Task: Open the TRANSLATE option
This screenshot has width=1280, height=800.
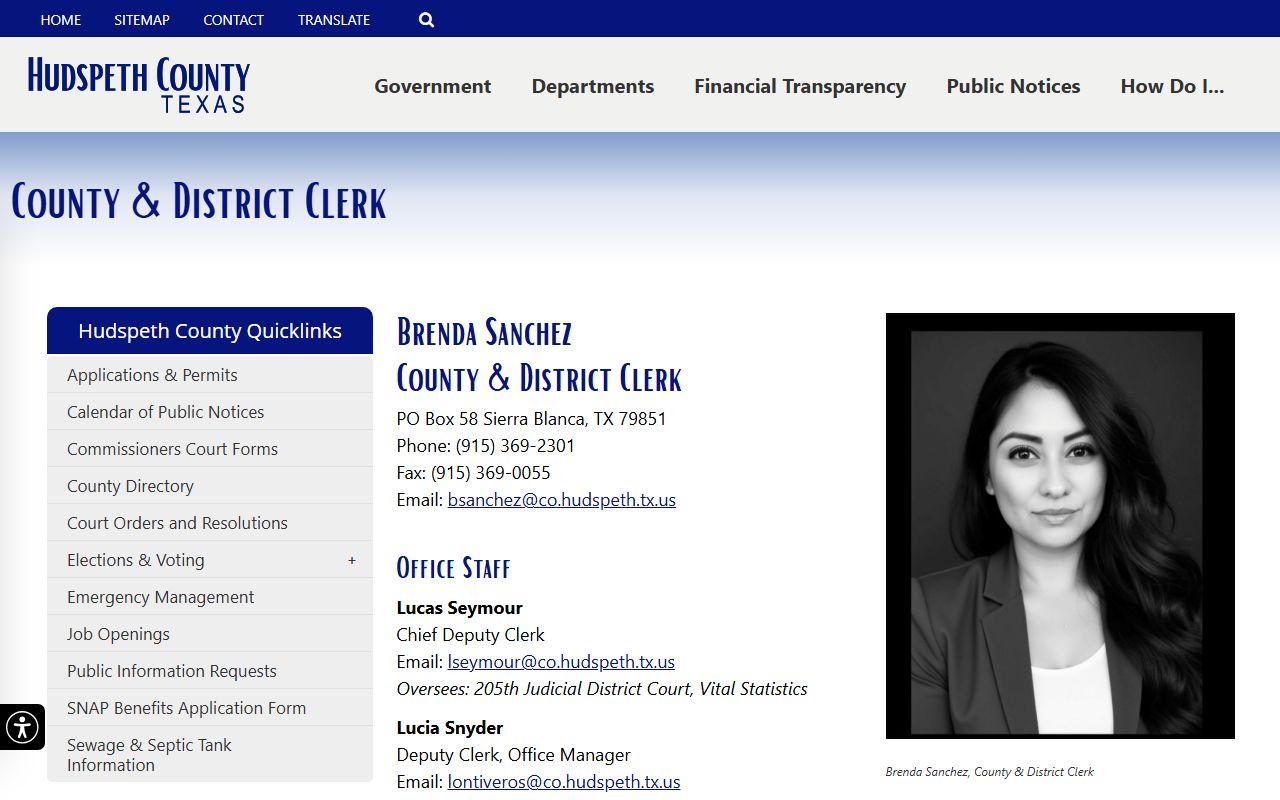Action: (x=334, y=20)
